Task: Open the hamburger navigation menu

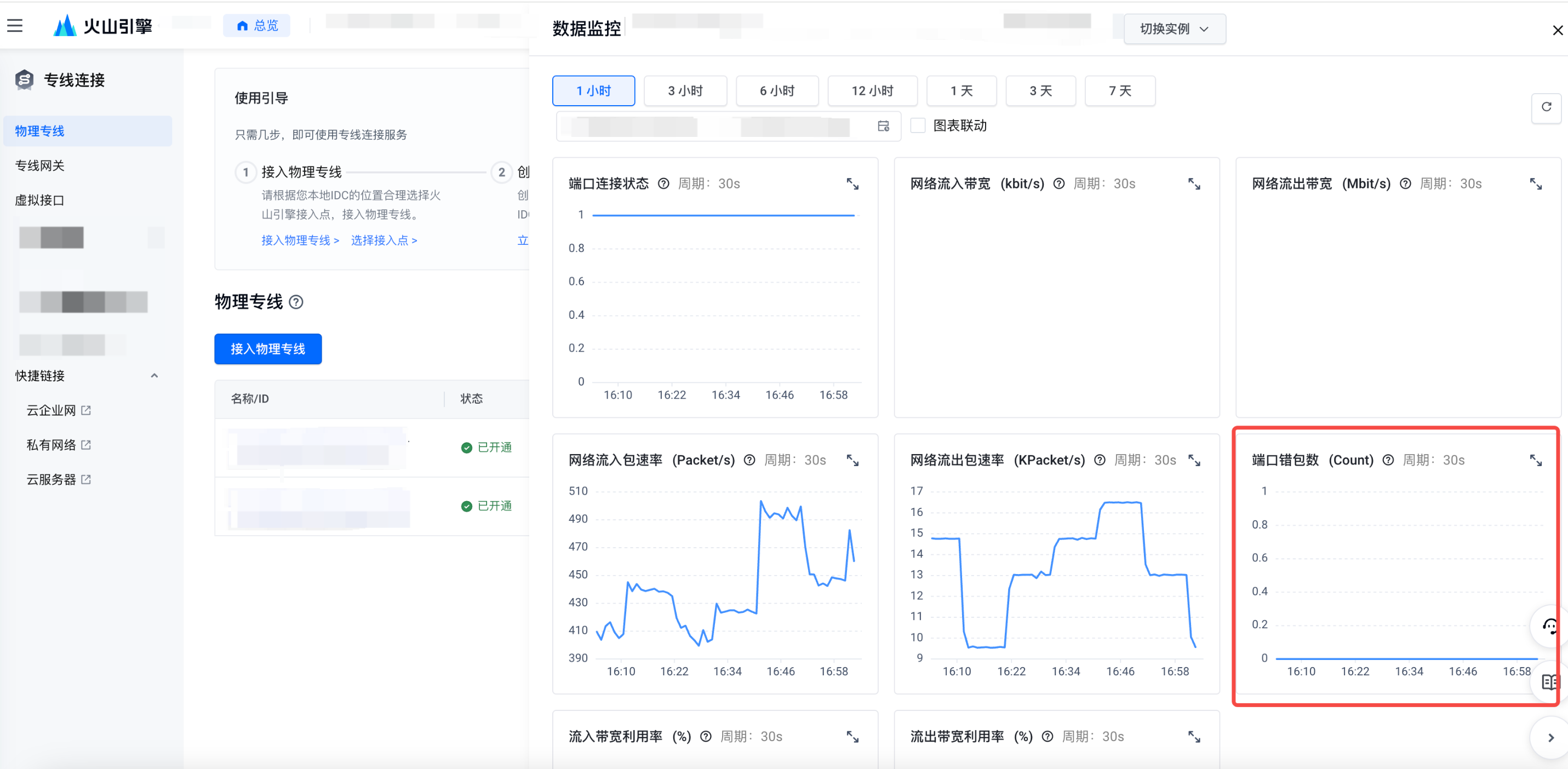Action: coord(15,26)
